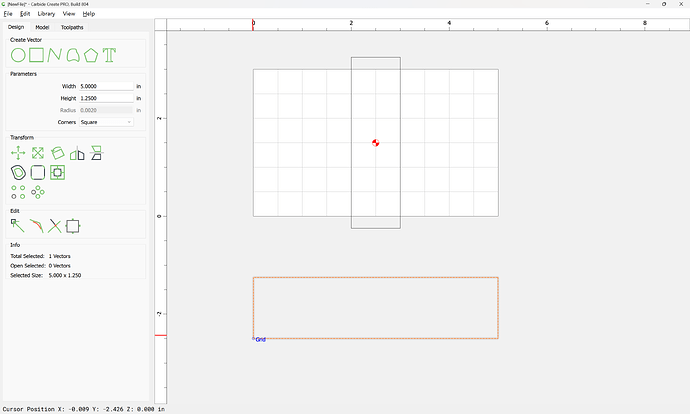Open the Corners dropdown set to Square
Screen dimensions: 690x414
pos(106,122)
